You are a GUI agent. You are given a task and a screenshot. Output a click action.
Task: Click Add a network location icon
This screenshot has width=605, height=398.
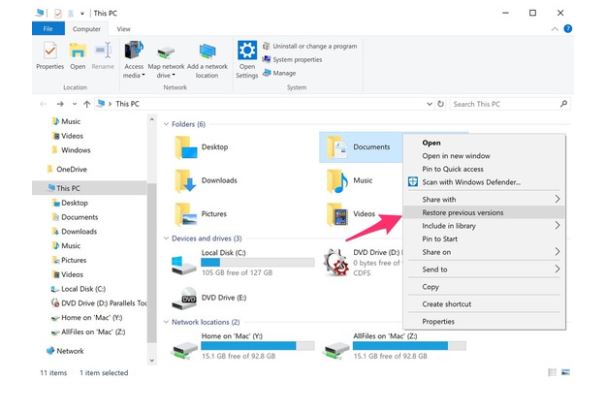207,52
